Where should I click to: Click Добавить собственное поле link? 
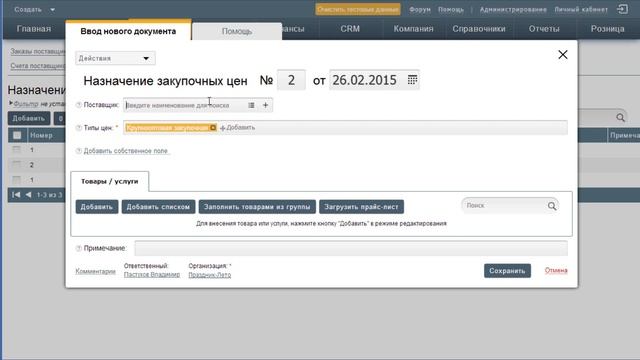(126, 151)
